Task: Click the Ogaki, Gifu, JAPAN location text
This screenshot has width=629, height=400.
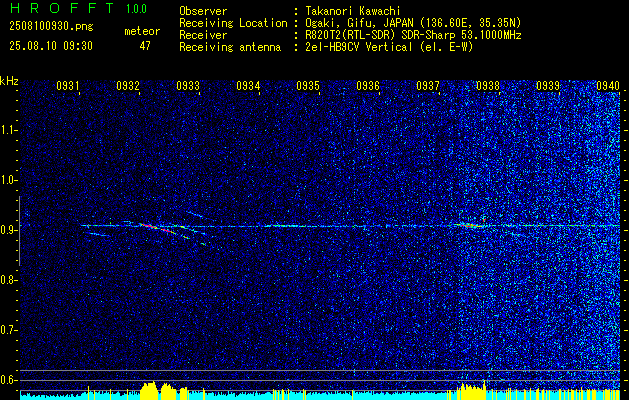Action: coord(413,23)
